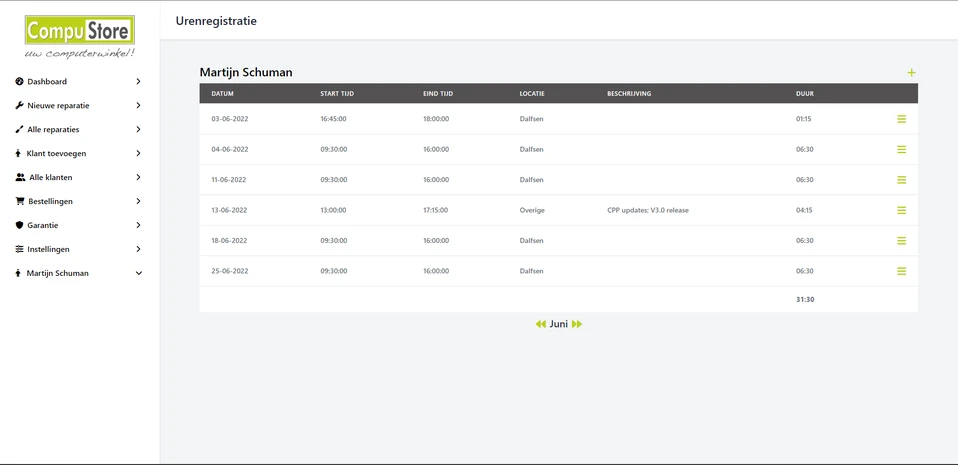Expand the Bestellingen chevron

pos(139,201)
